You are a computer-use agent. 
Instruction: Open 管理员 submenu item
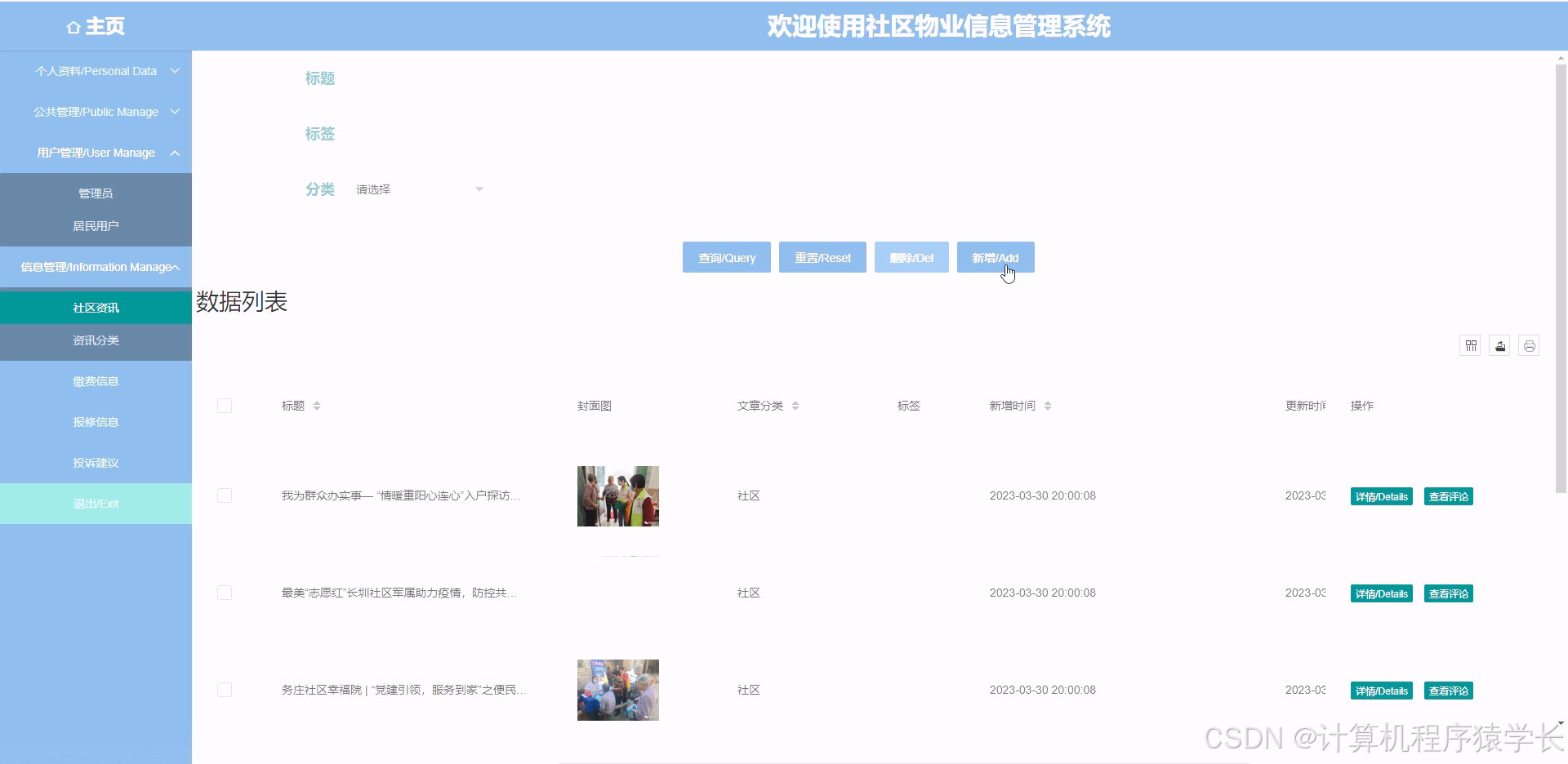[96, 193]
